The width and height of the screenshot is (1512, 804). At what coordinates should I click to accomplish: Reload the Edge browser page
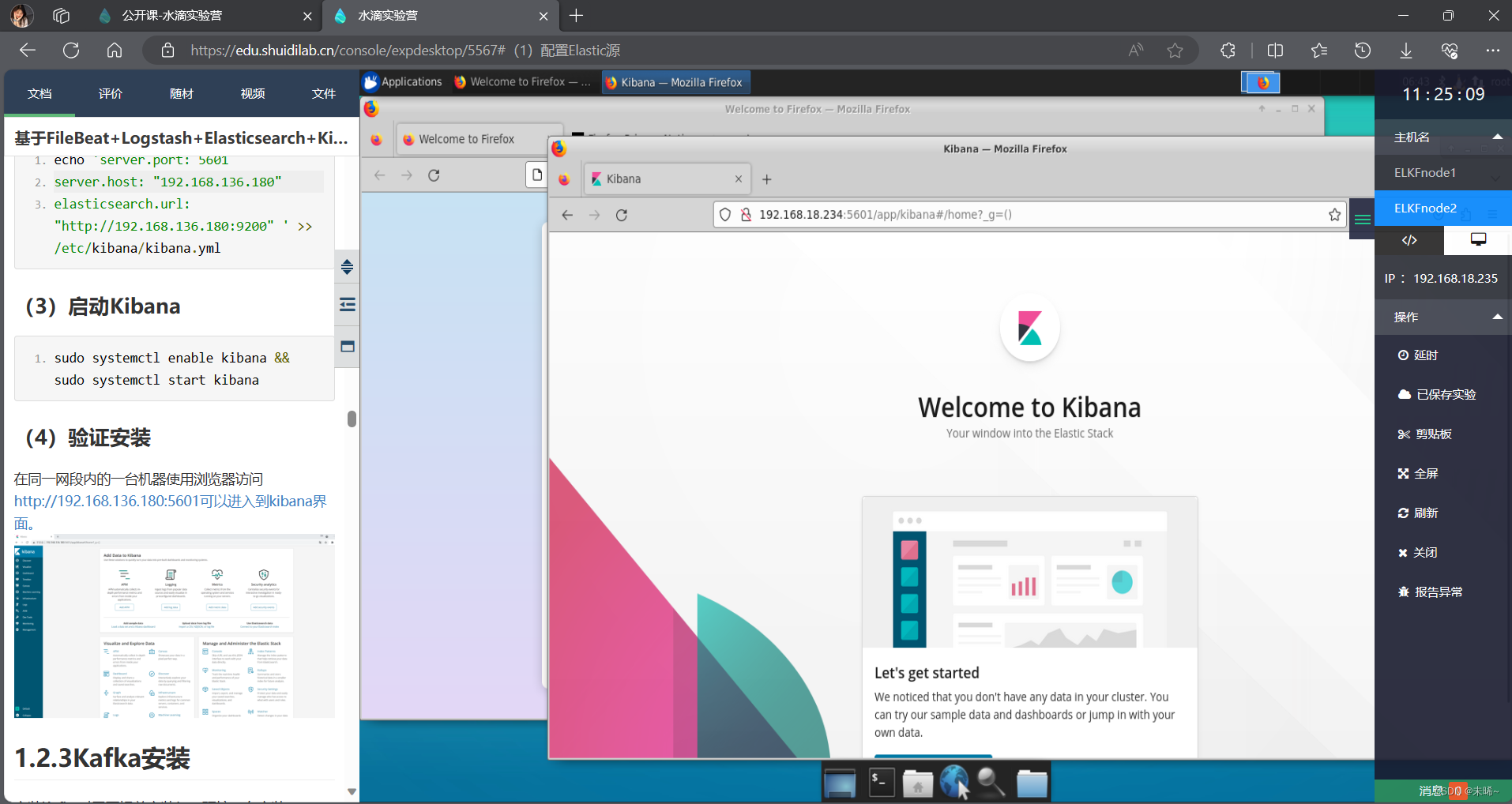(71, 51)
